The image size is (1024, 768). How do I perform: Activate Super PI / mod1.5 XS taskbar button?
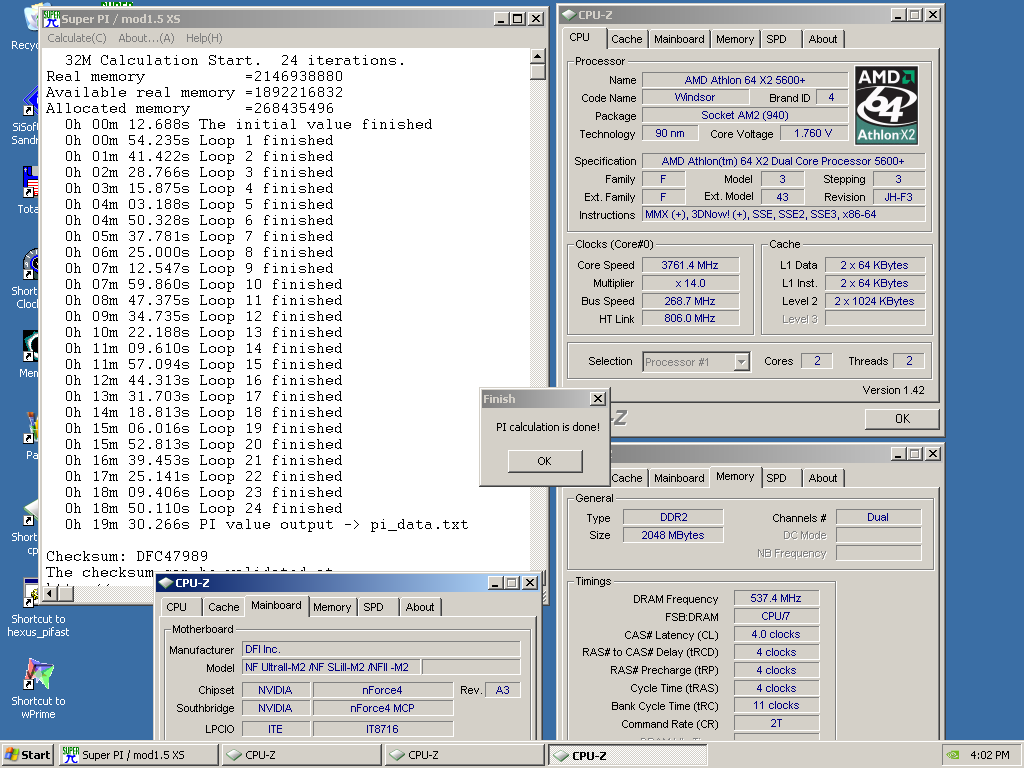(x=138, y=755)
